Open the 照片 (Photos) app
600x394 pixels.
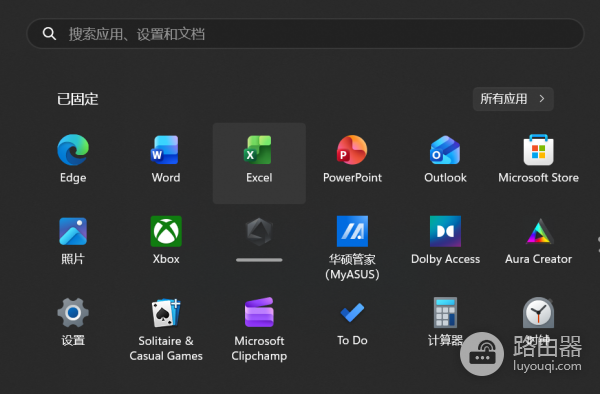coord(73,241)
